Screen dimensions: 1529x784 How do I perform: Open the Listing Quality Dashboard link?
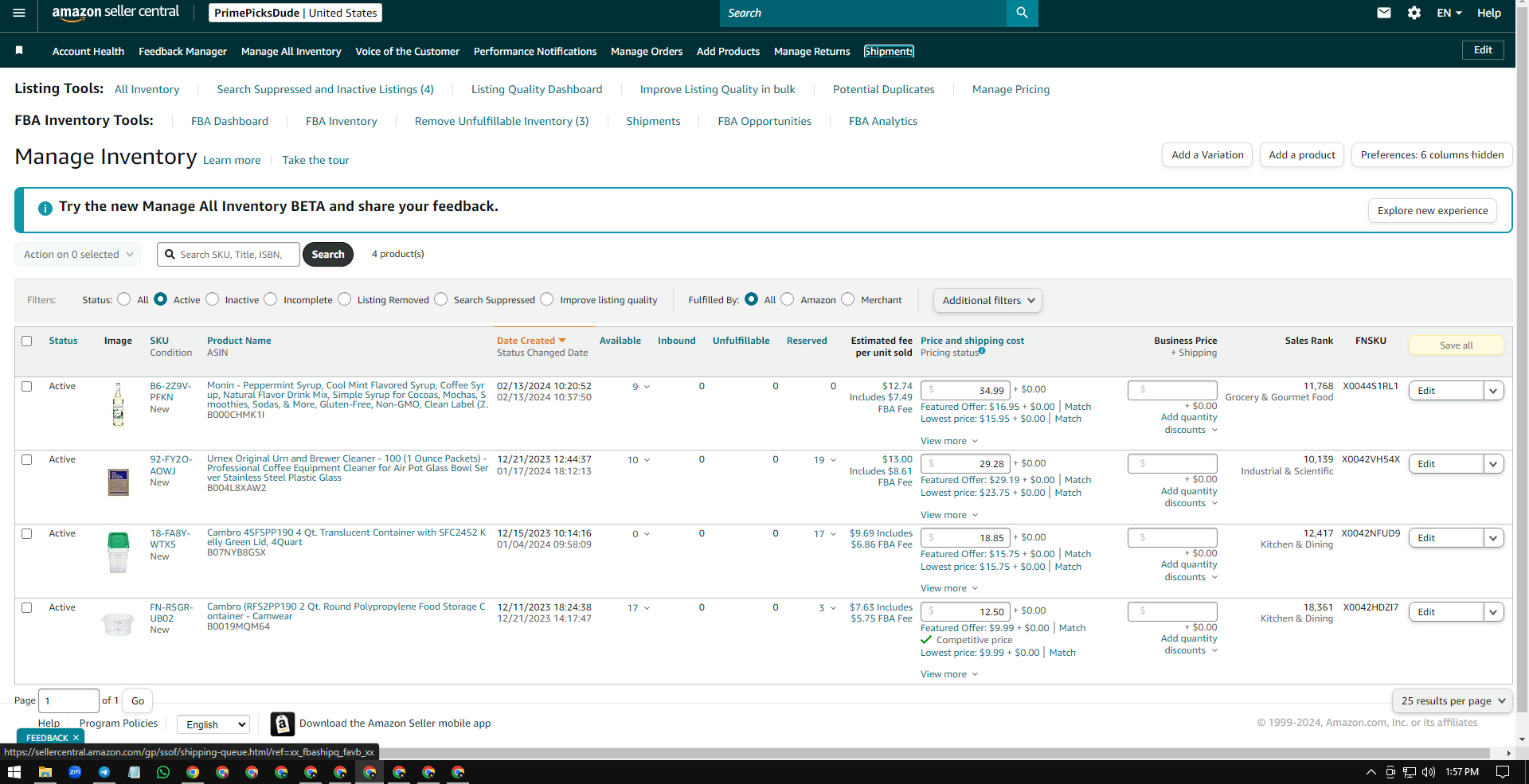[x=537, y=89]
